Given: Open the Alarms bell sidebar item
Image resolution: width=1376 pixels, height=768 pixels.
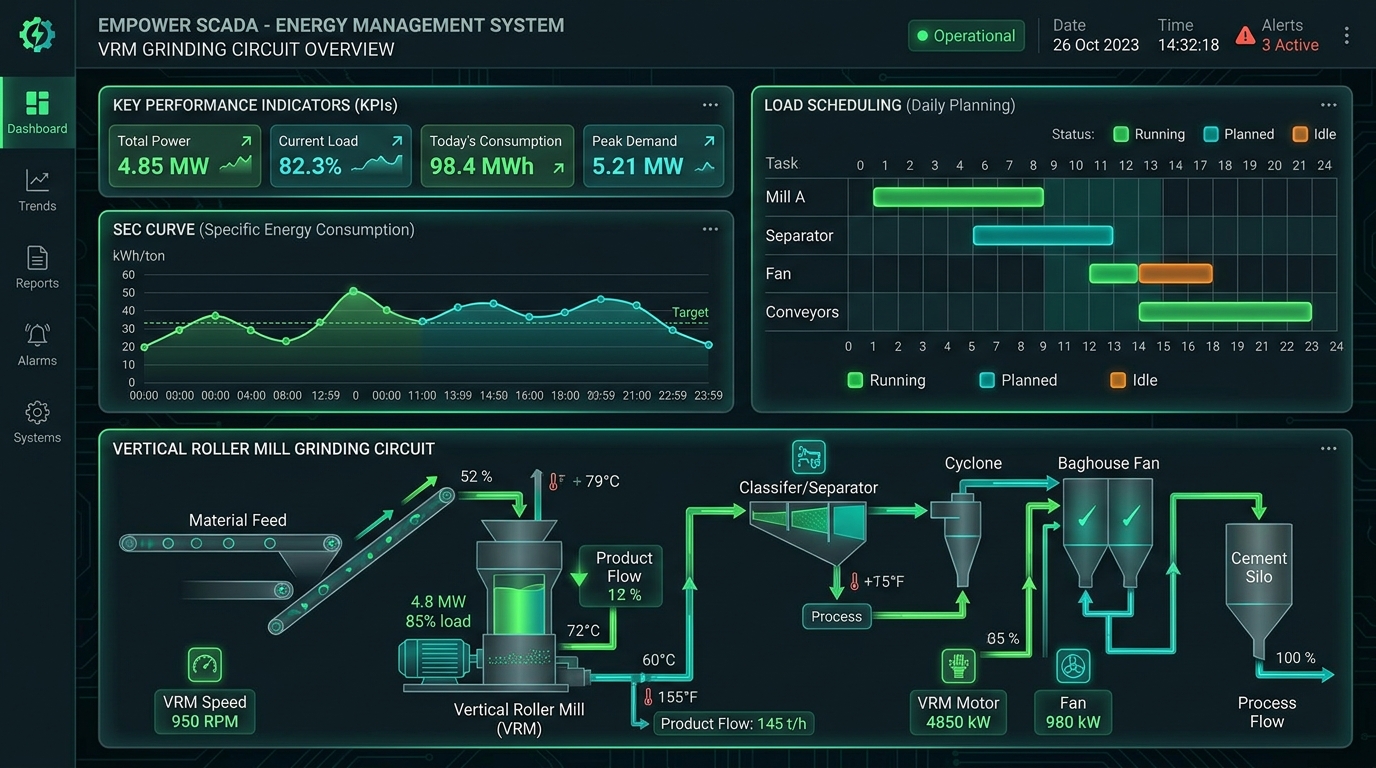Looking at the screenshot, I should [x=37, y=344].
